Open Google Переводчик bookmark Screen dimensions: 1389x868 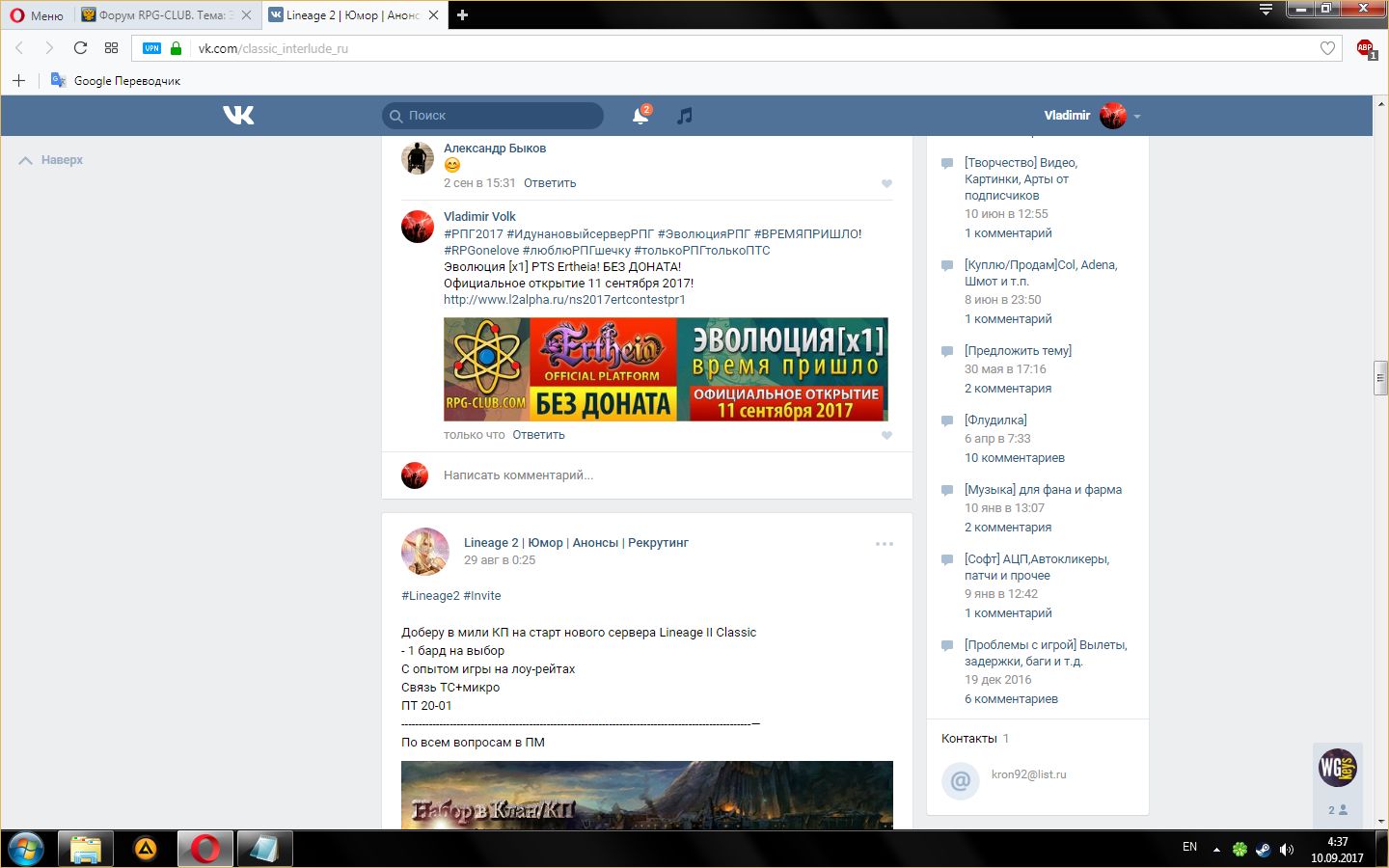tap(116, 80)
